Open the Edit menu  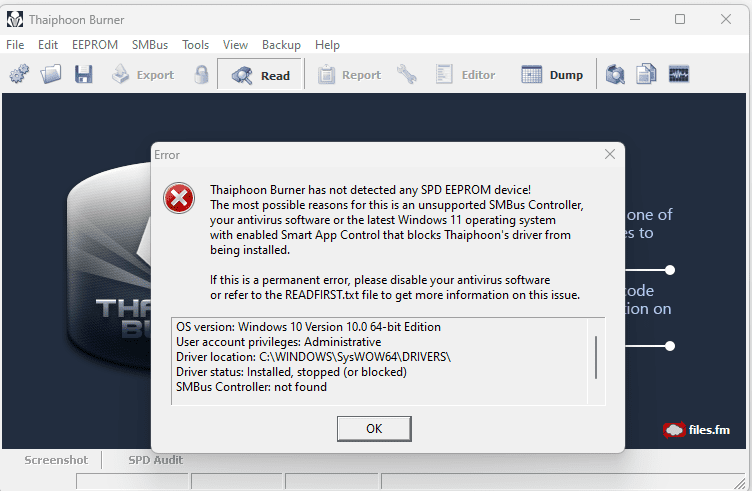click(x=48, y=45)
